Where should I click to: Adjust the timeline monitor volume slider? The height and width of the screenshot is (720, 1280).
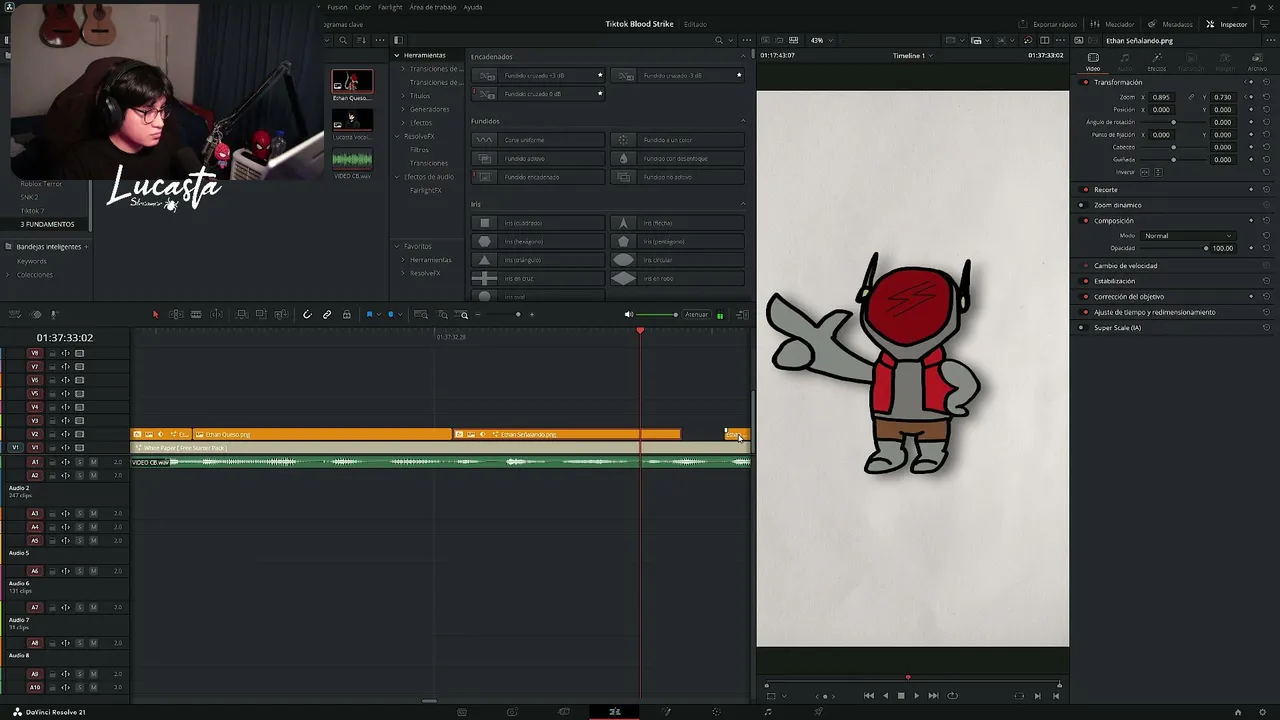[658, 315]
